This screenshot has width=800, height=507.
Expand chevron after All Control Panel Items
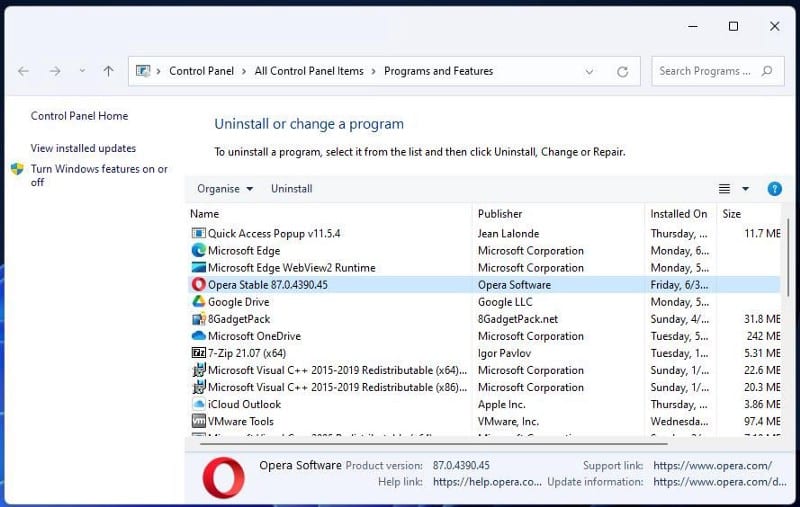click(x=373, y=71)
